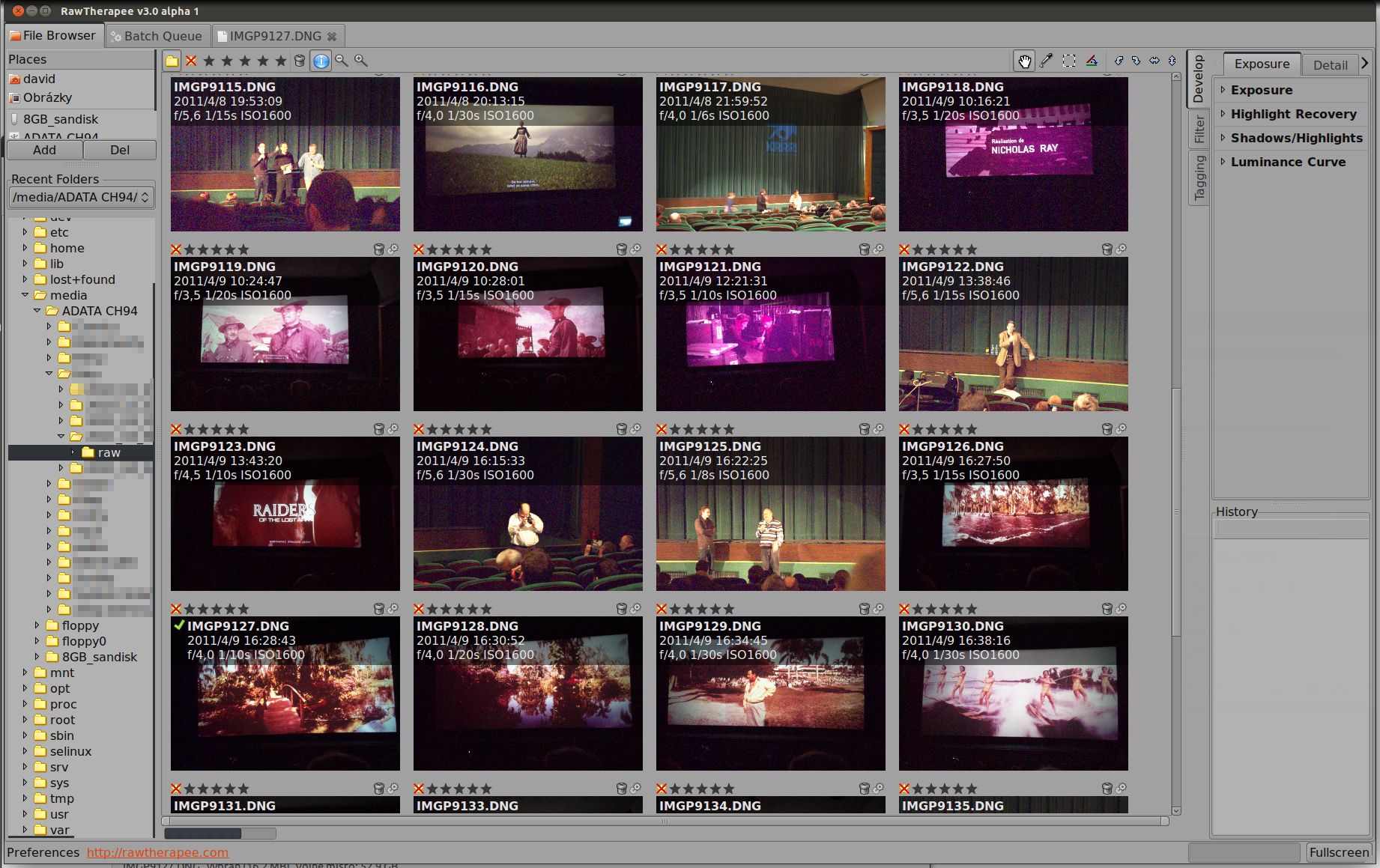Expand the Exposure tool section

[1223, 90]
